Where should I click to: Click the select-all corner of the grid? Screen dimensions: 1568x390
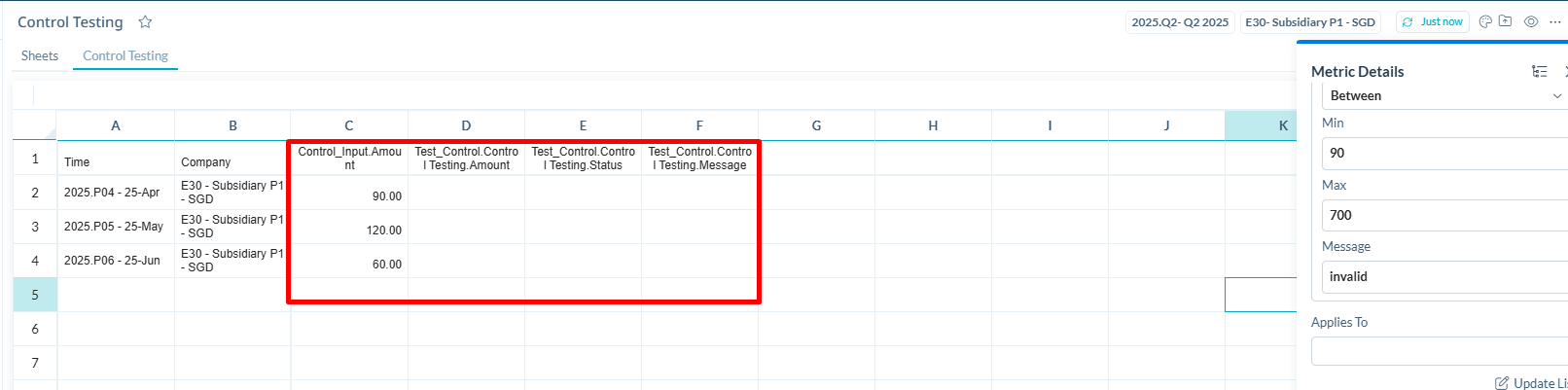click(x=35, y=125)
